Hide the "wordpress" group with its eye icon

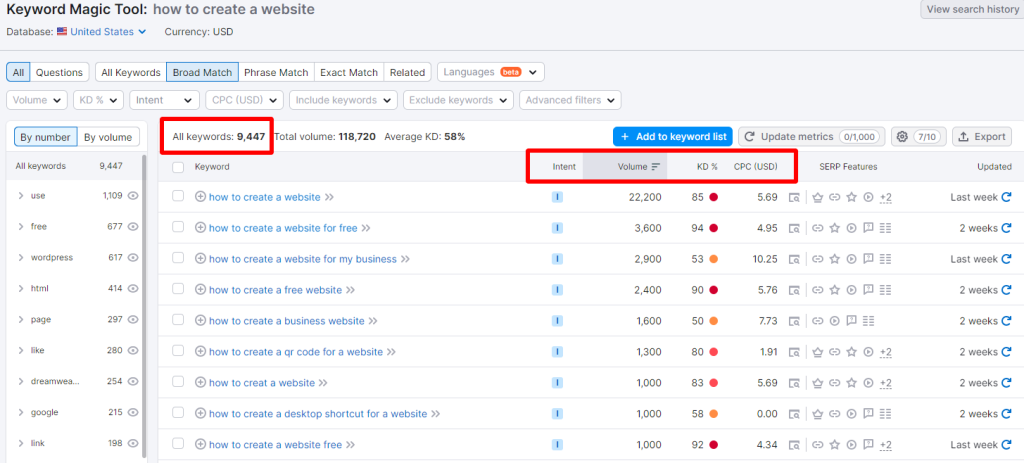[133, 257]
